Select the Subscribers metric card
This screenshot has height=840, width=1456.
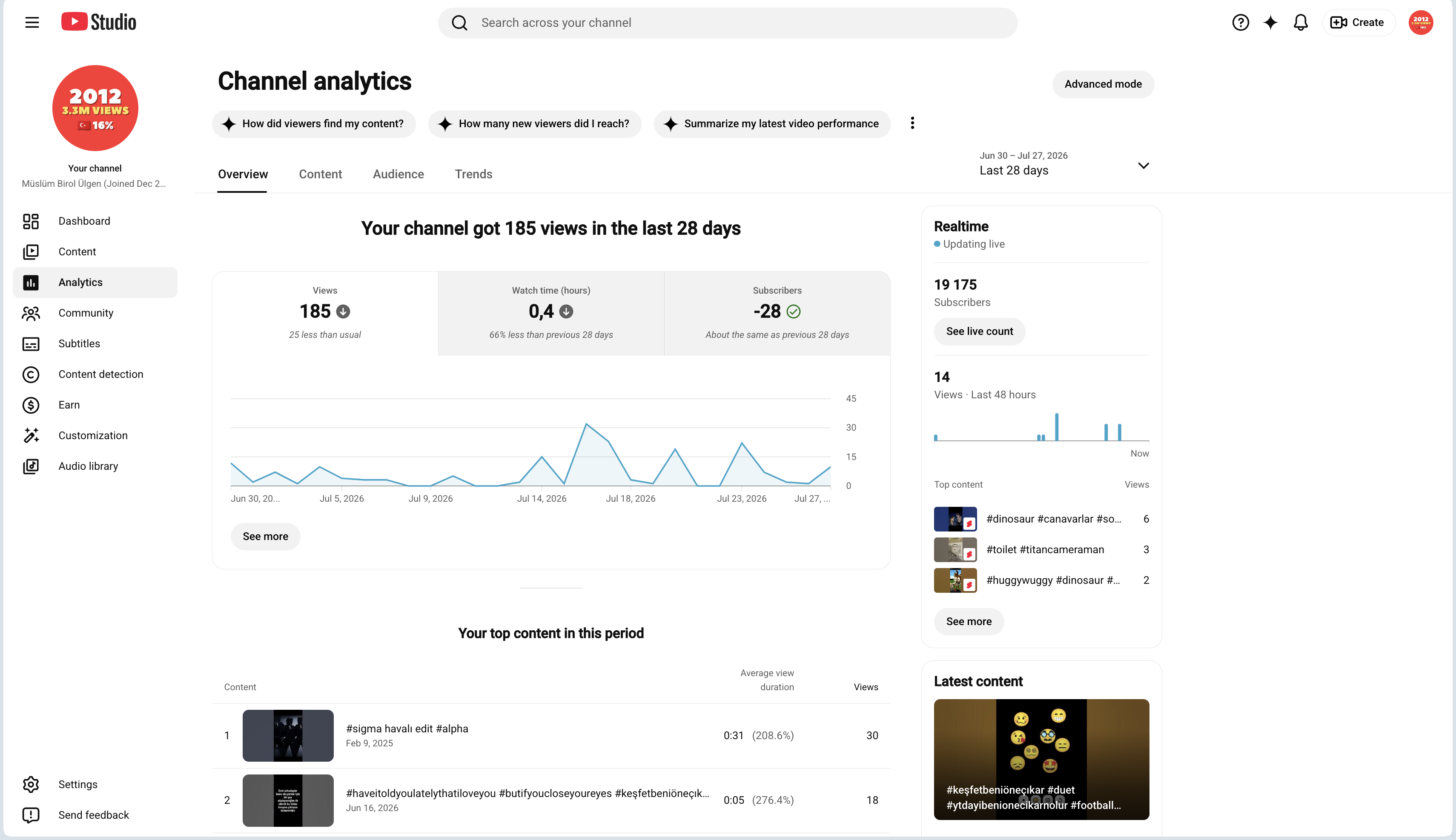coord(777,313)
